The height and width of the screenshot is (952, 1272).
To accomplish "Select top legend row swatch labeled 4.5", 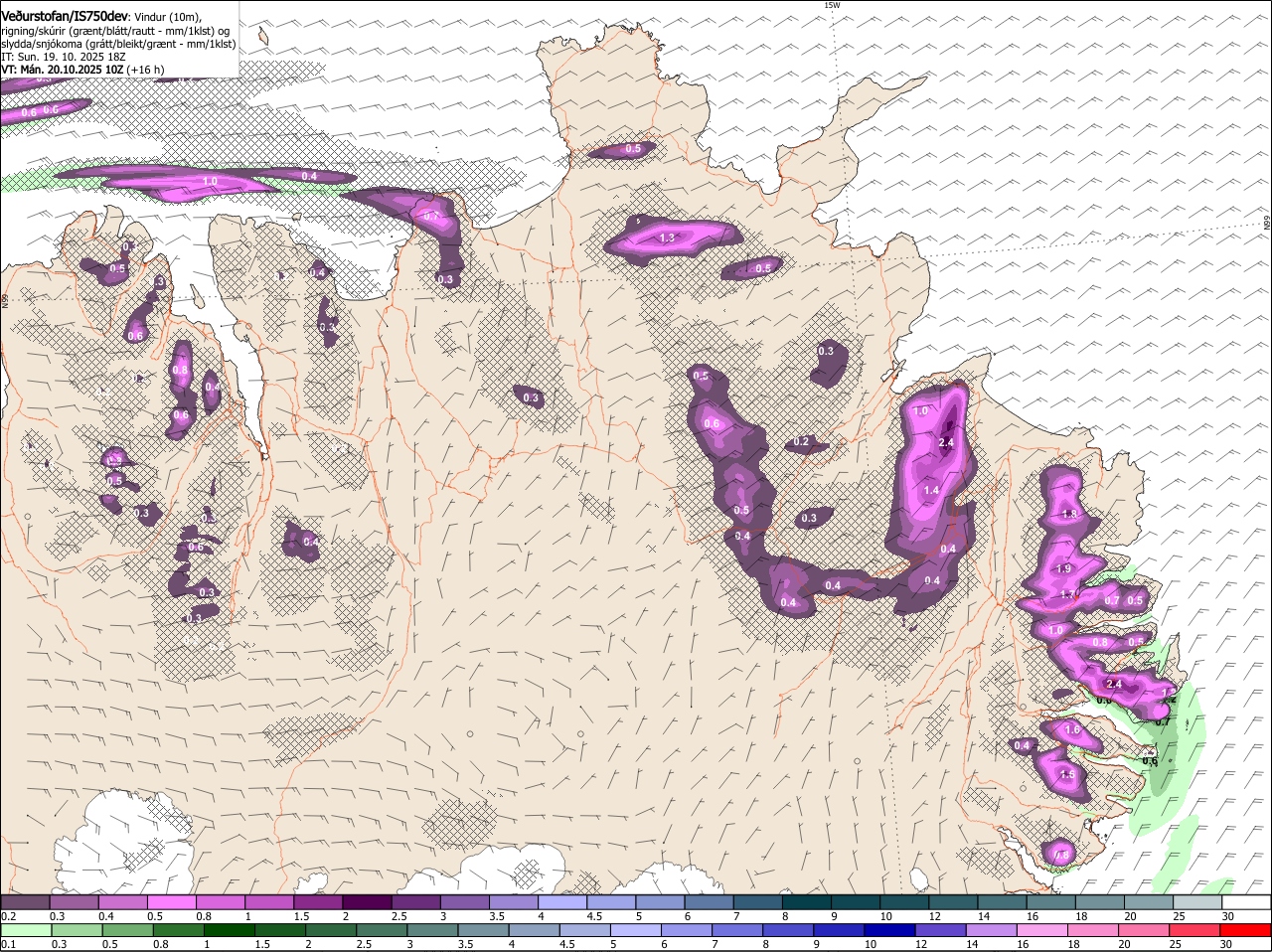I will pos(612,902).
